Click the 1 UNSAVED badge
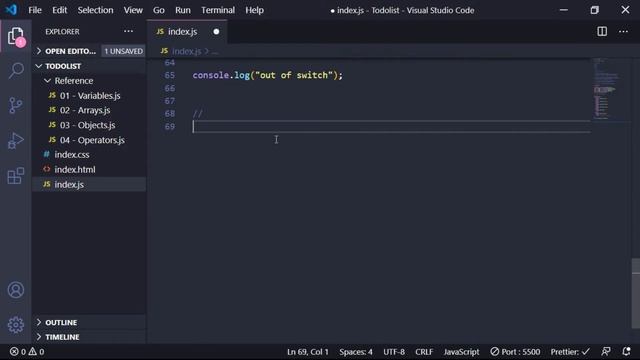This screenshot has height=360, width=640. coord(123,51)
